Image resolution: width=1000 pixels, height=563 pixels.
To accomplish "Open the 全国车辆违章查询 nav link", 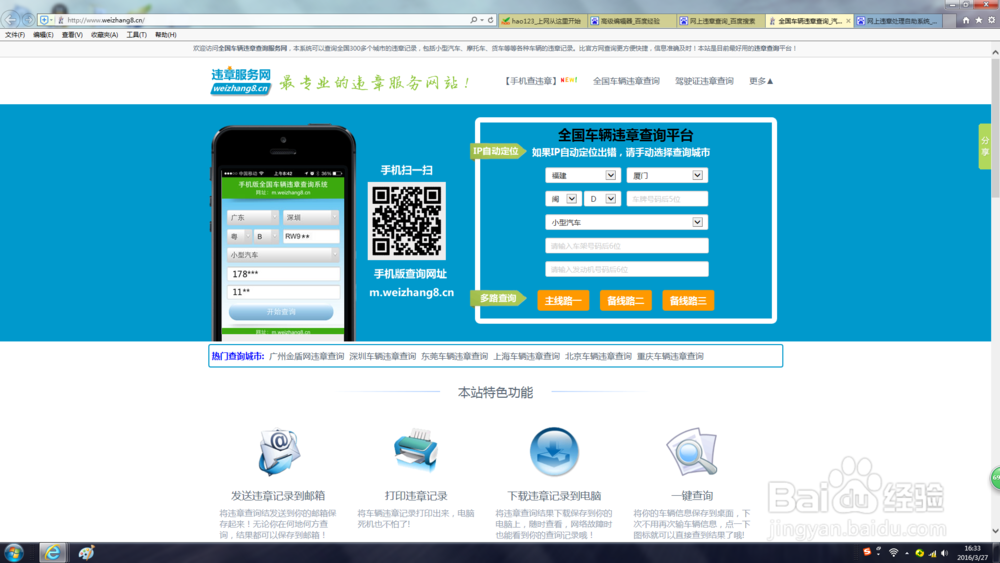I will tap(626, 81).
